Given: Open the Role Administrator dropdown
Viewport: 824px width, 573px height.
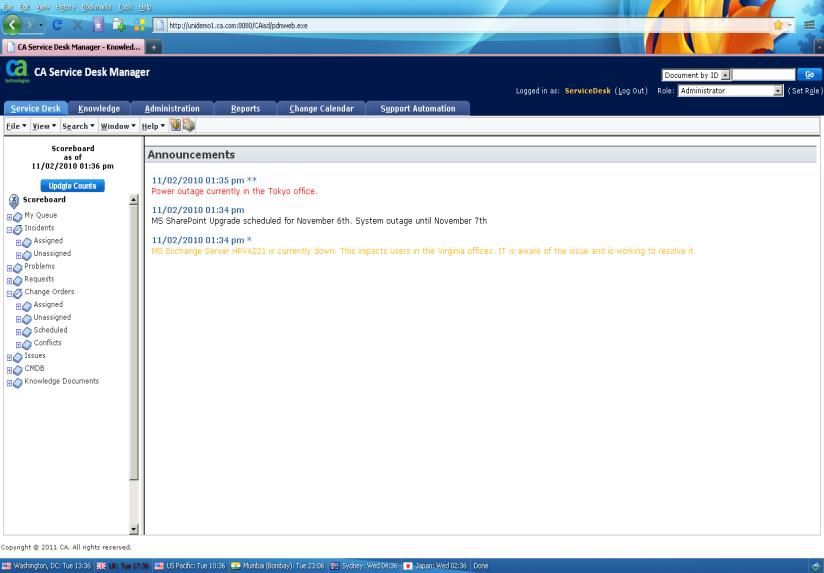Looking at the screenshot, I should click(x=778, y=91).
